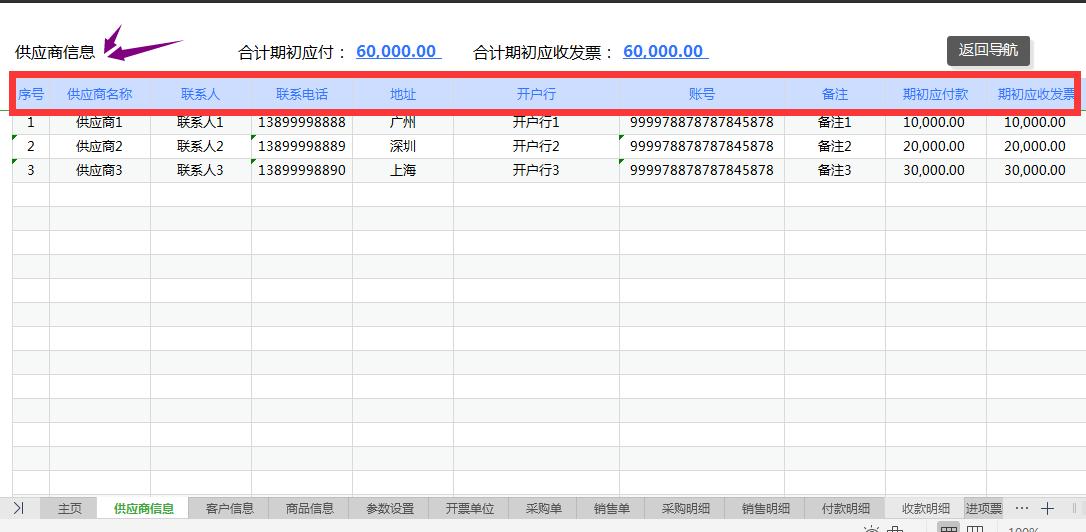
Task: Select the 联系人1 cell
Action: click(x=200, y=123)
